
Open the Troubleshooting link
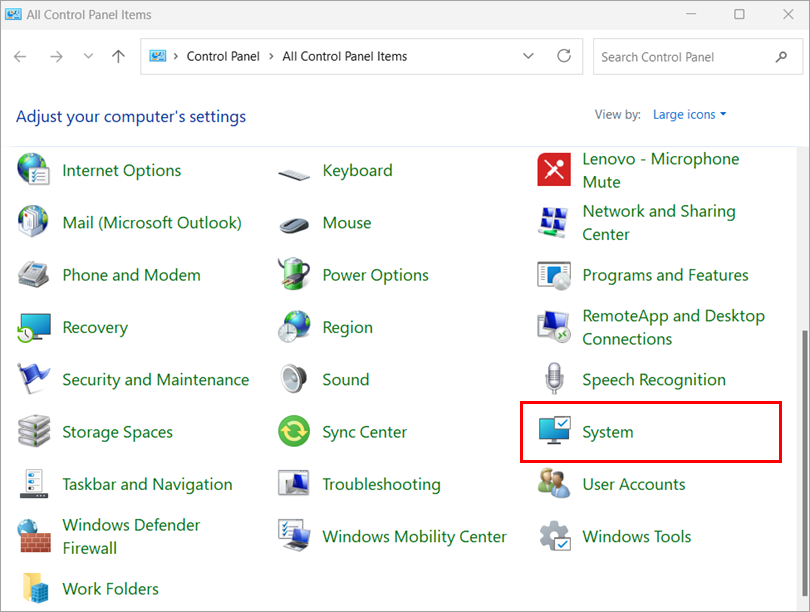tap(381, 484)
